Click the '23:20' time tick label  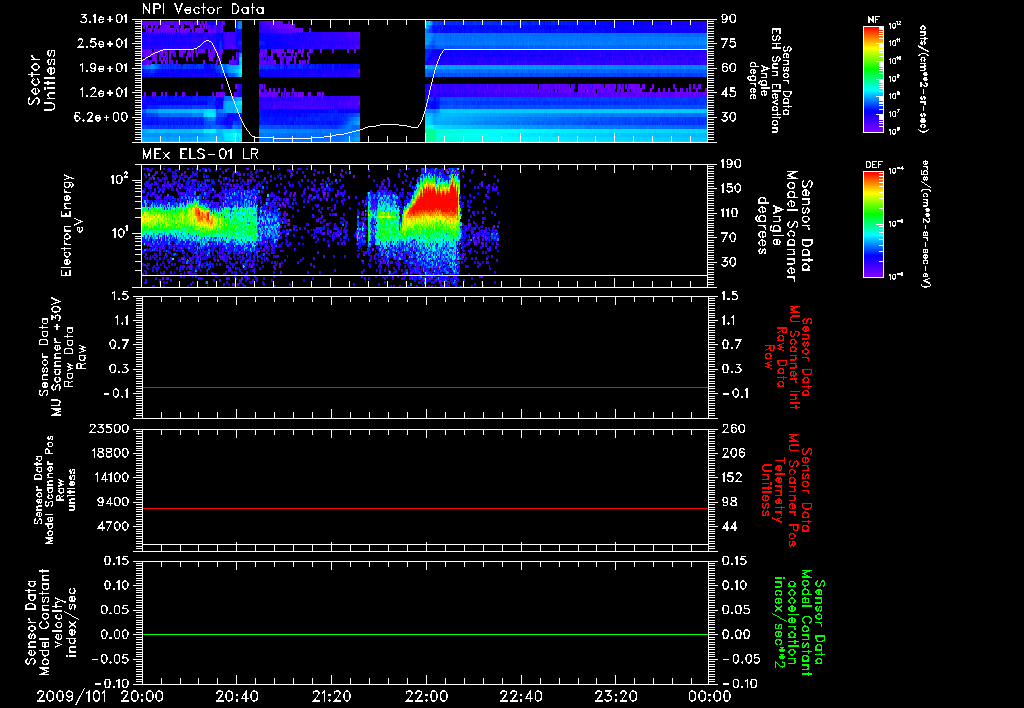click(x=615, y=696)
